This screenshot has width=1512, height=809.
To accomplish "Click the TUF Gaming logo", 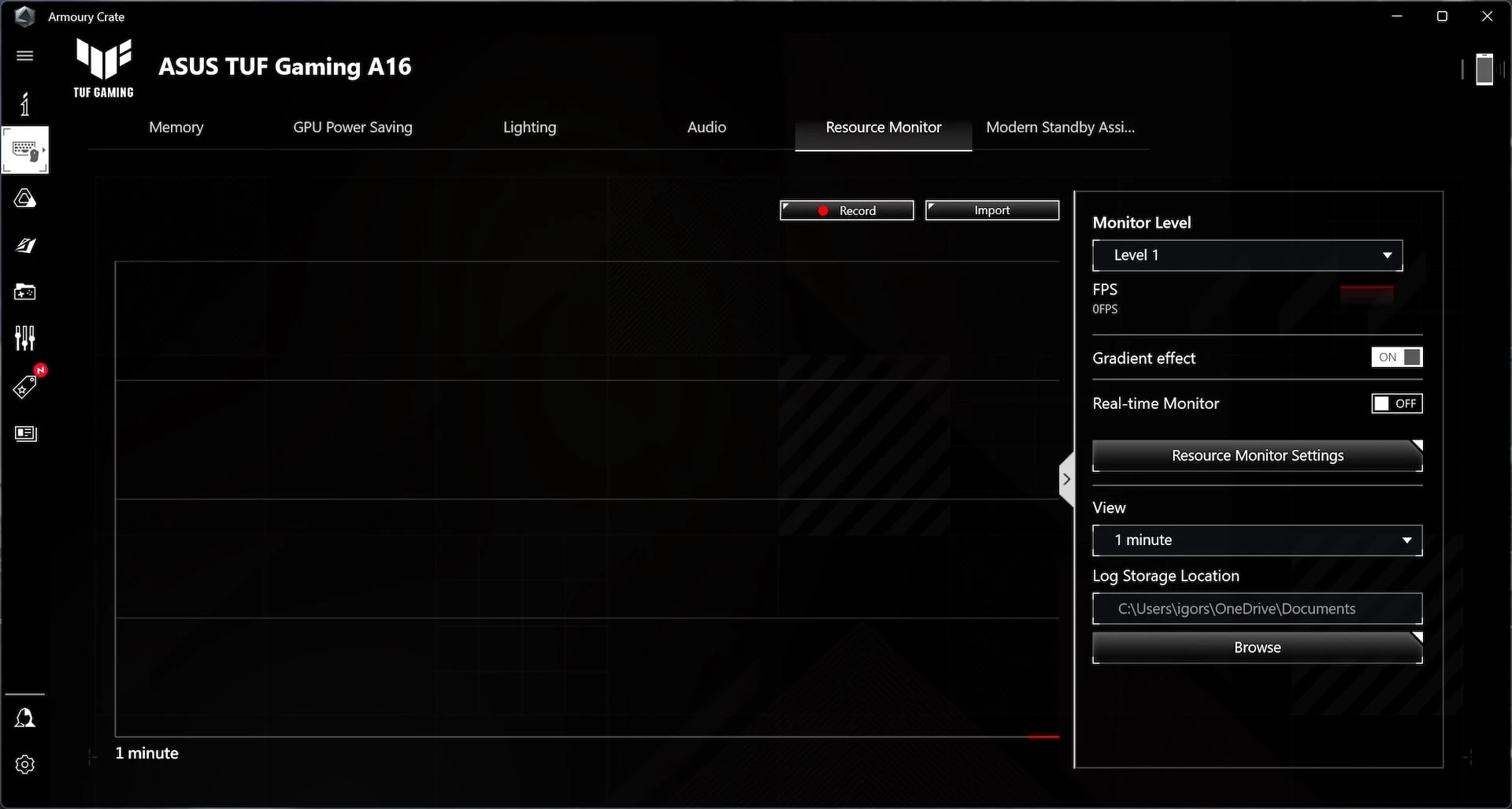I will [103, 69].
